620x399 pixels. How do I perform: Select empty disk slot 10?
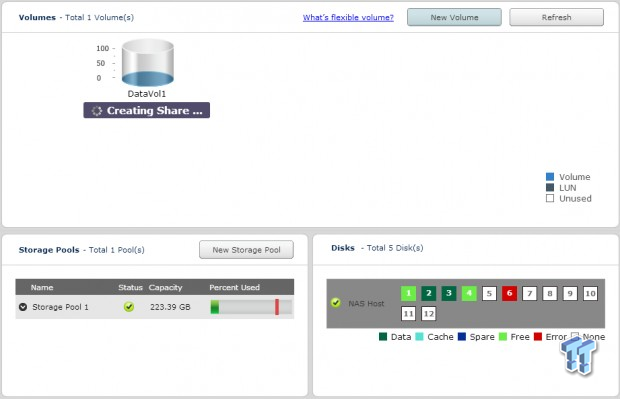(x=590, y=293)
